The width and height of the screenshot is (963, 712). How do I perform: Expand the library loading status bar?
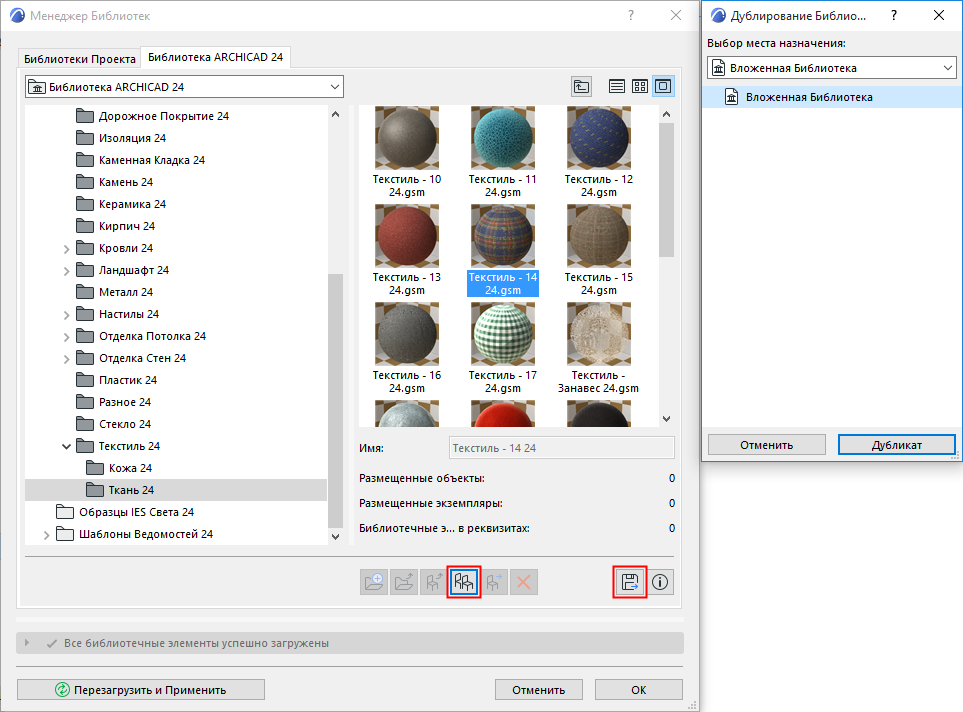coord(26,643)
